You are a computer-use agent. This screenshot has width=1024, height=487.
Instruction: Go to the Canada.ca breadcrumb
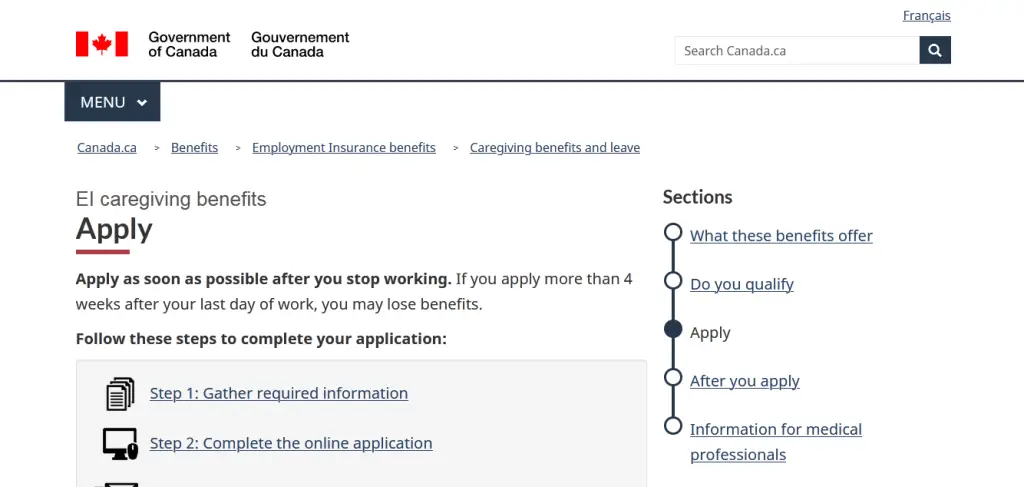pyautogui.click(x=107, y=148)
